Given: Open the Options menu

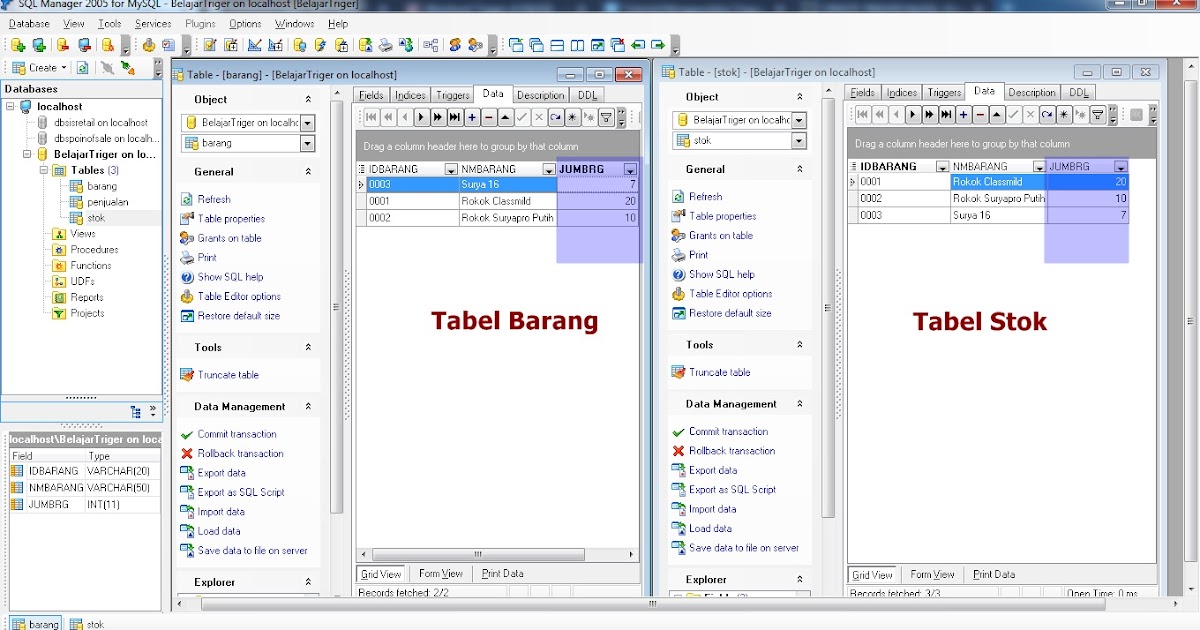Looking at the screenshot, I should click(x=245, y=23).
